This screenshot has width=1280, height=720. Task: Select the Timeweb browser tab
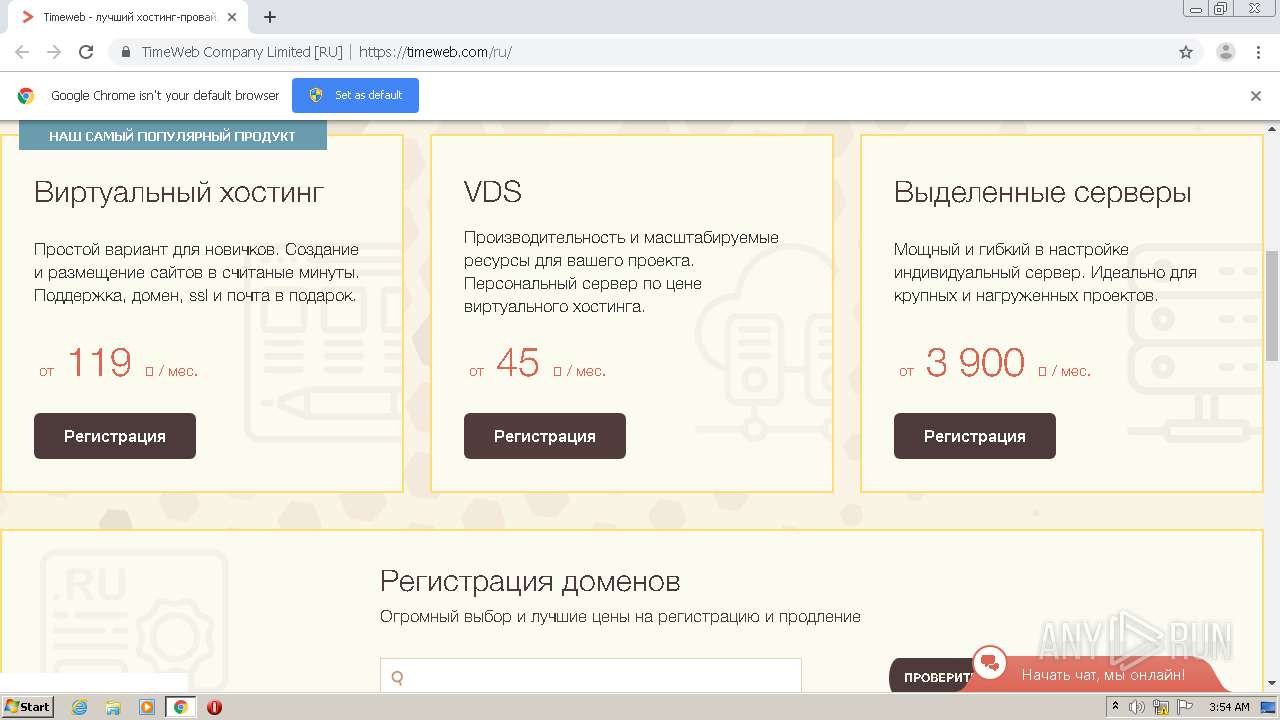130,17
